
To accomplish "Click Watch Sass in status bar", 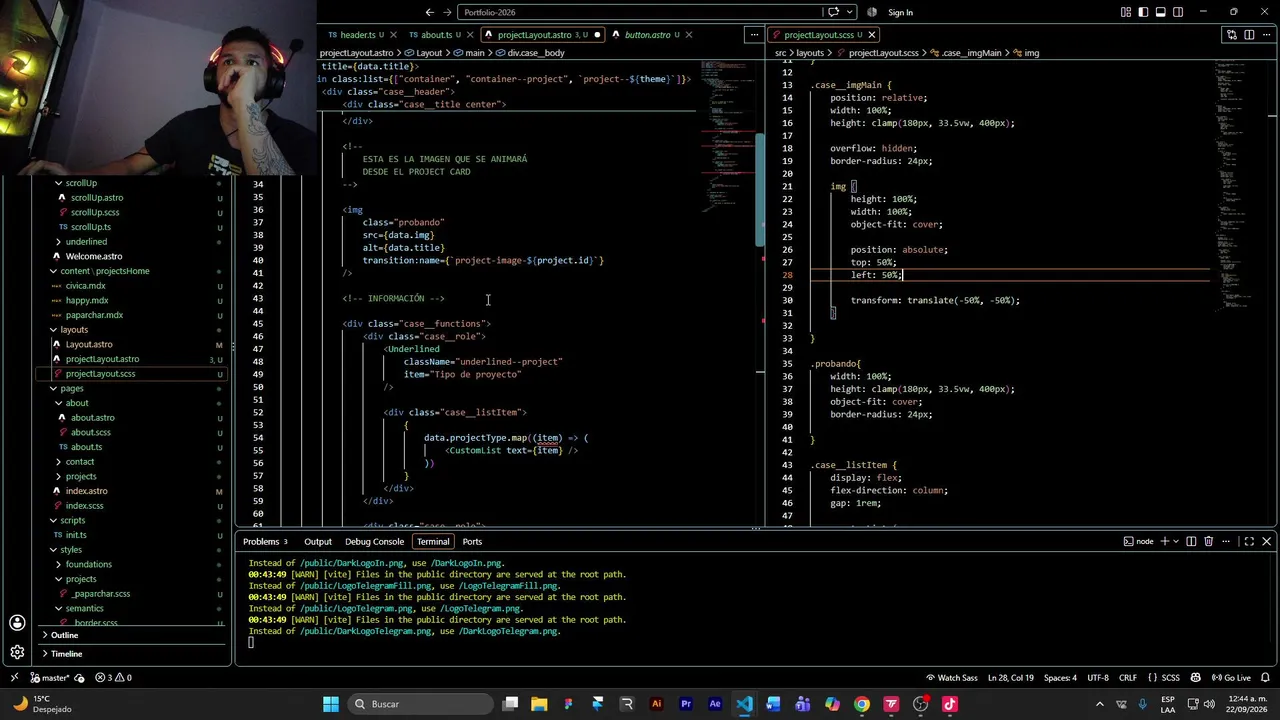I will [950, 677].
